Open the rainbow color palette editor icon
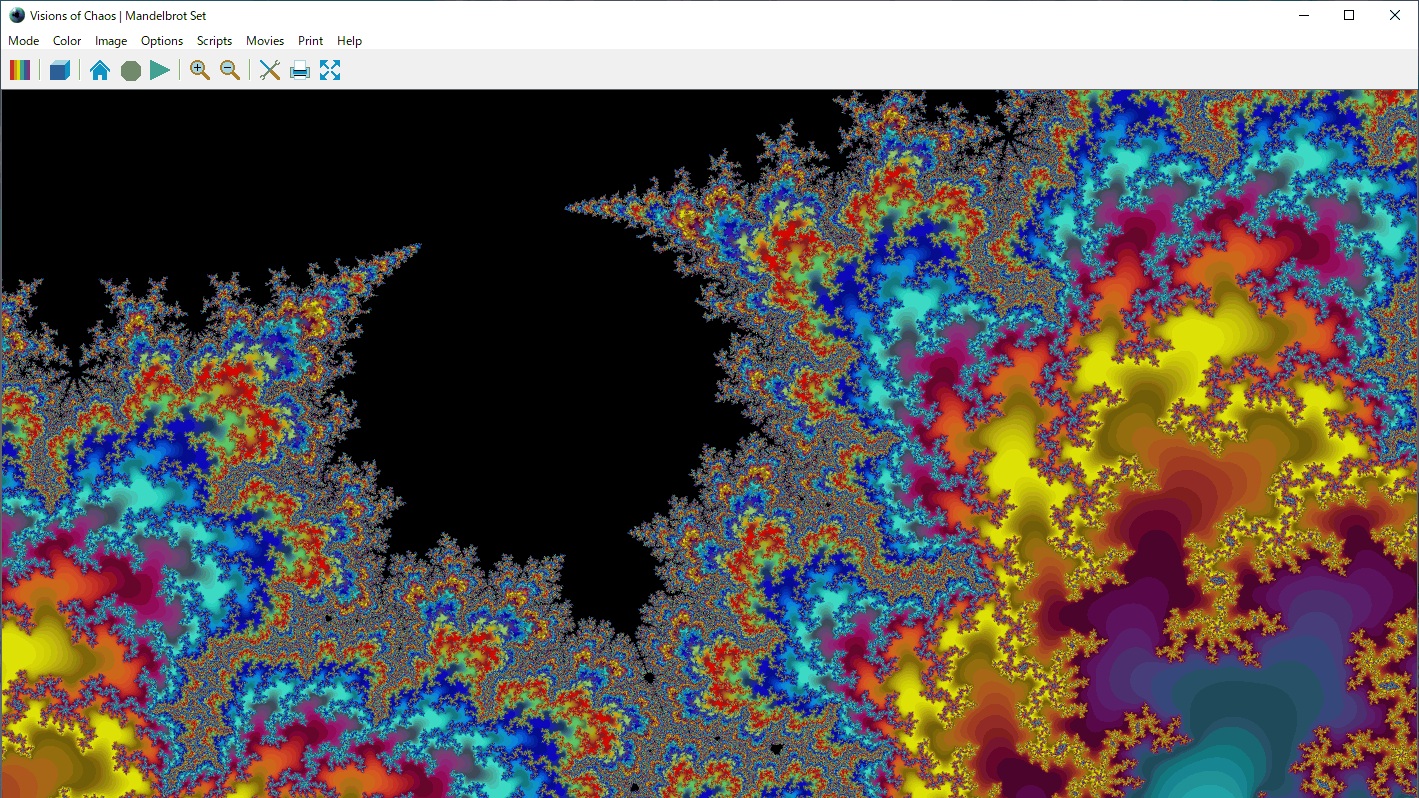The image size is (1419, 798). 20,70
